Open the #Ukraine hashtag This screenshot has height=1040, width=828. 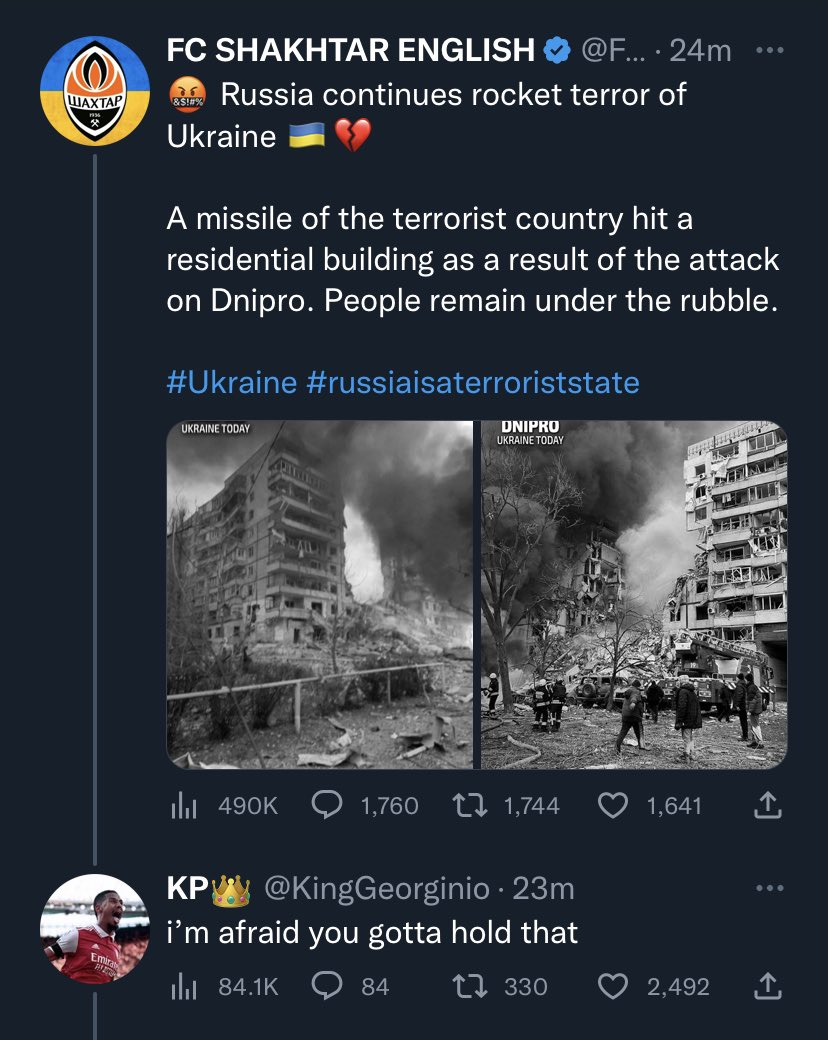click(232, 382)
